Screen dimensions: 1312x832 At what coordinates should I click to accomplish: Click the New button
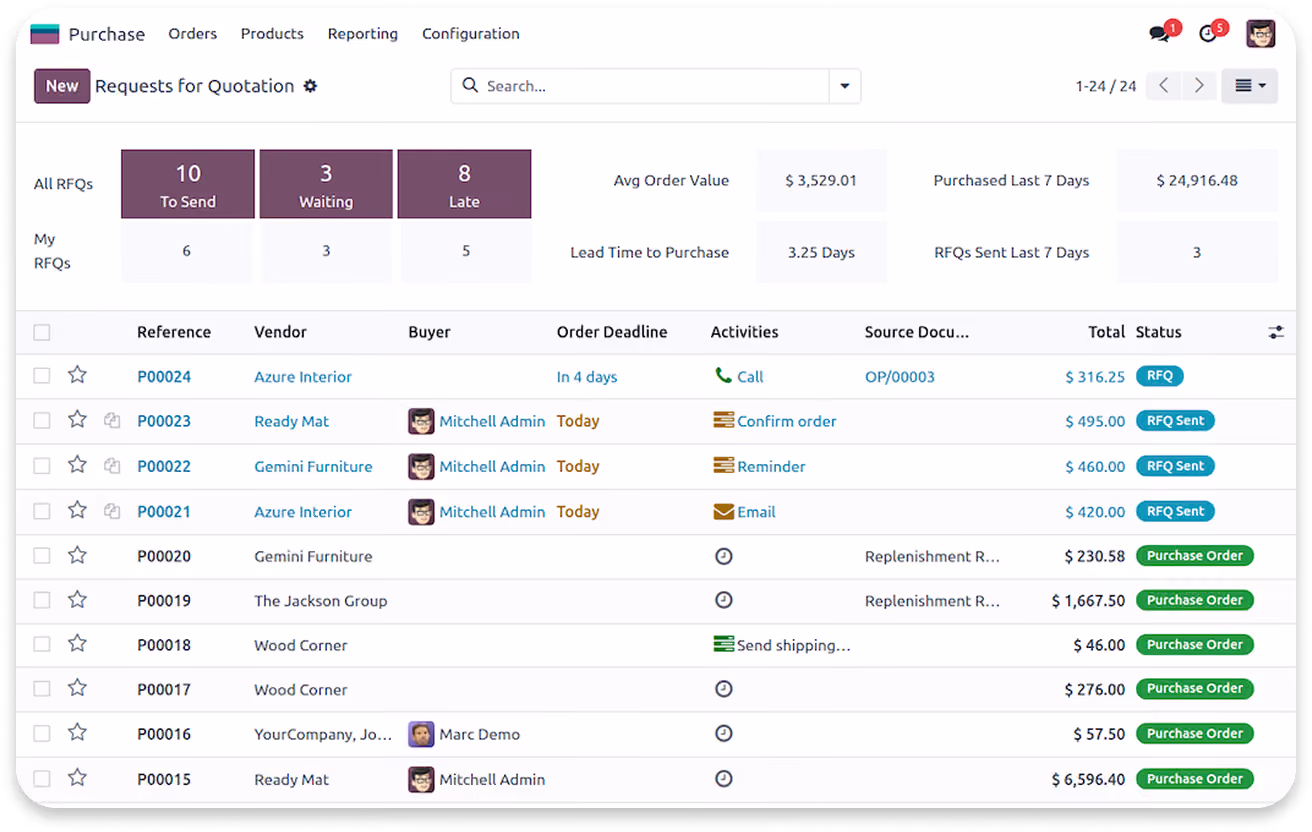coord(62,86)
